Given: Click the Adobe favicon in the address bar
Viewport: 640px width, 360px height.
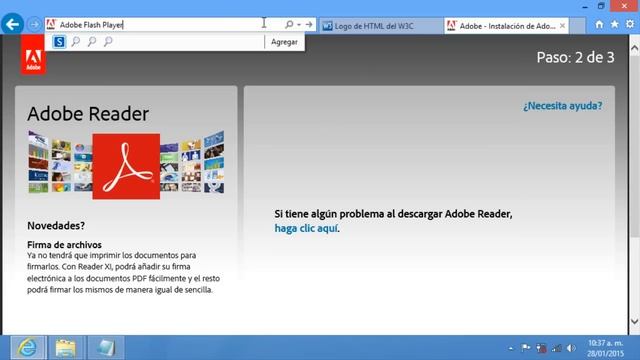Looking at the screenshot, I should [51, 24].
